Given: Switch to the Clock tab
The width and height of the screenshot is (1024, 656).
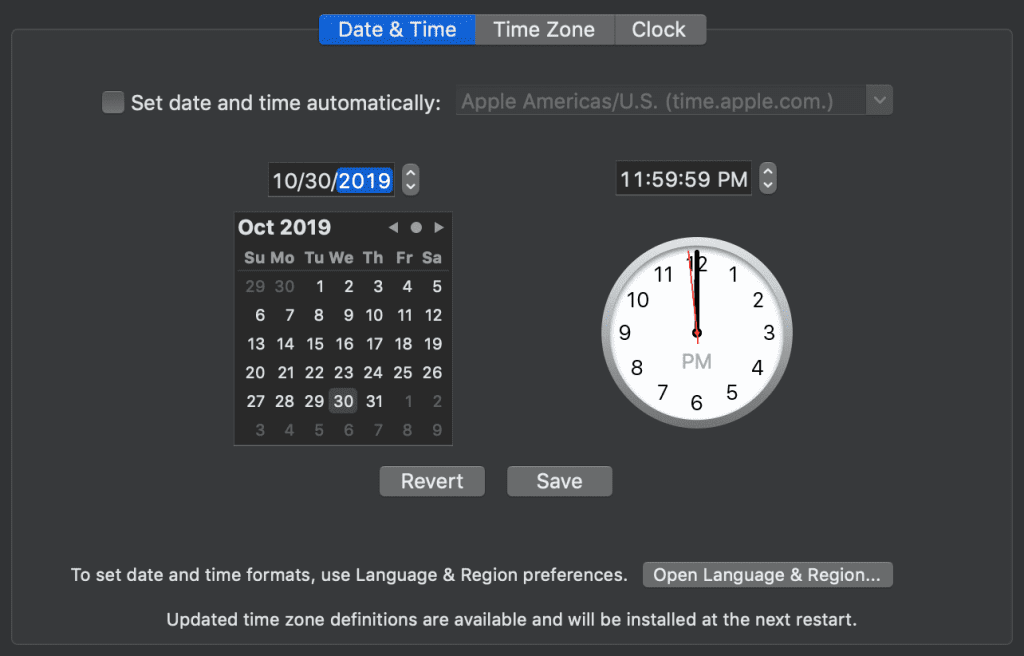Looking at the screenshot, I should coord(660,29).
